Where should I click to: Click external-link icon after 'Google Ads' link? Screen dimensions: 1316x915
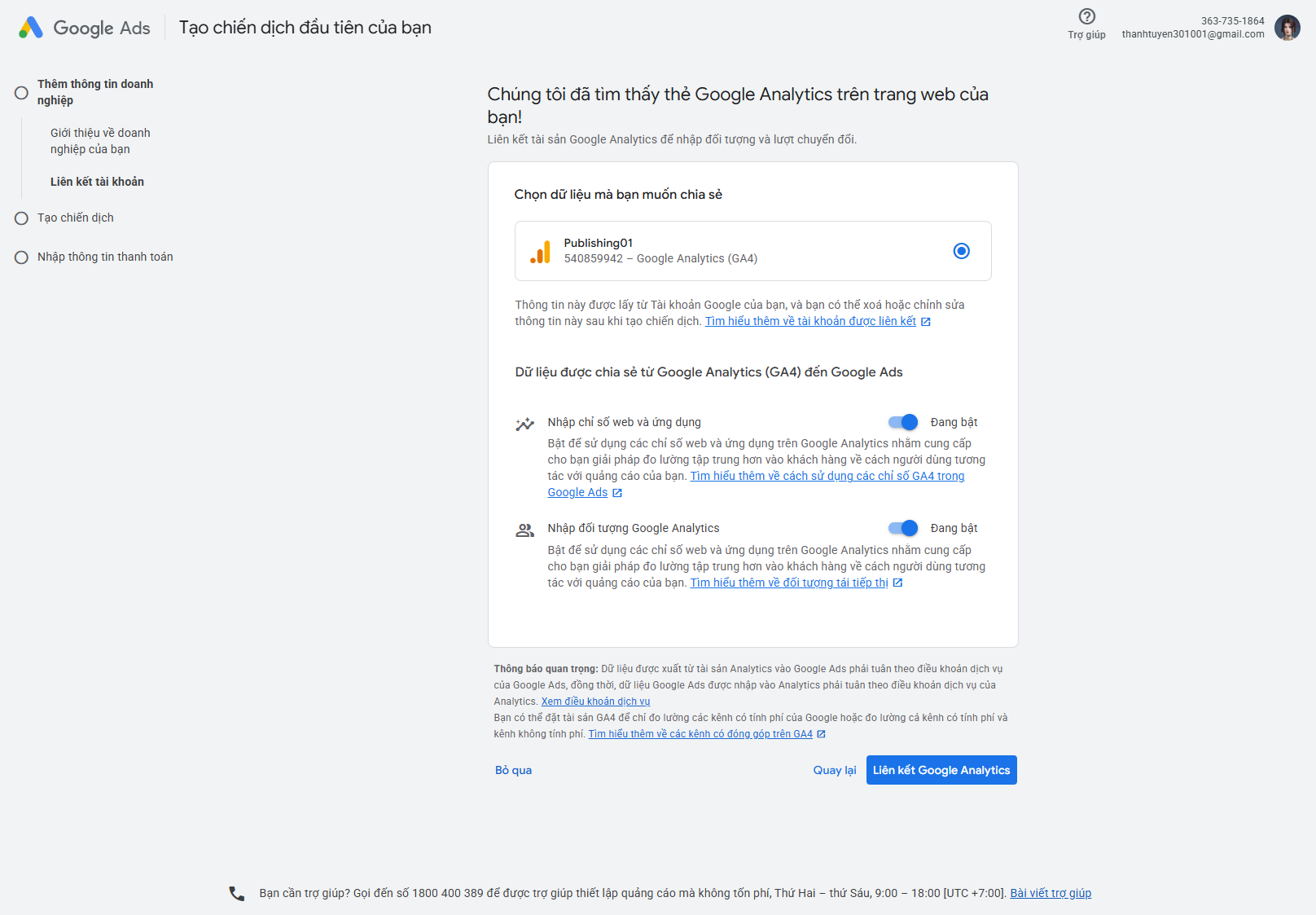(617, 493)
